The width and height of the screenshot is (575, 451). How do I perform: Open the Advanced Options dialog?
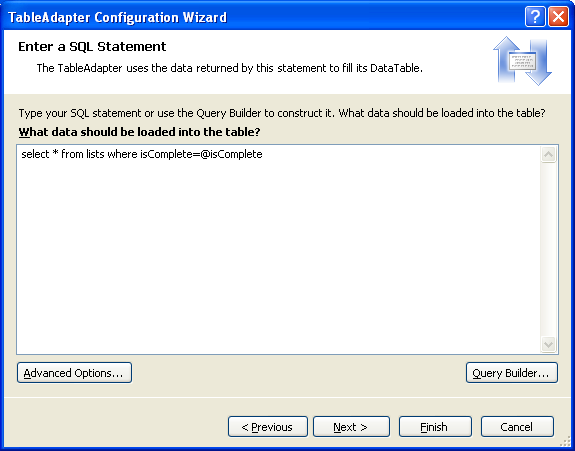(x=74, y=373)
